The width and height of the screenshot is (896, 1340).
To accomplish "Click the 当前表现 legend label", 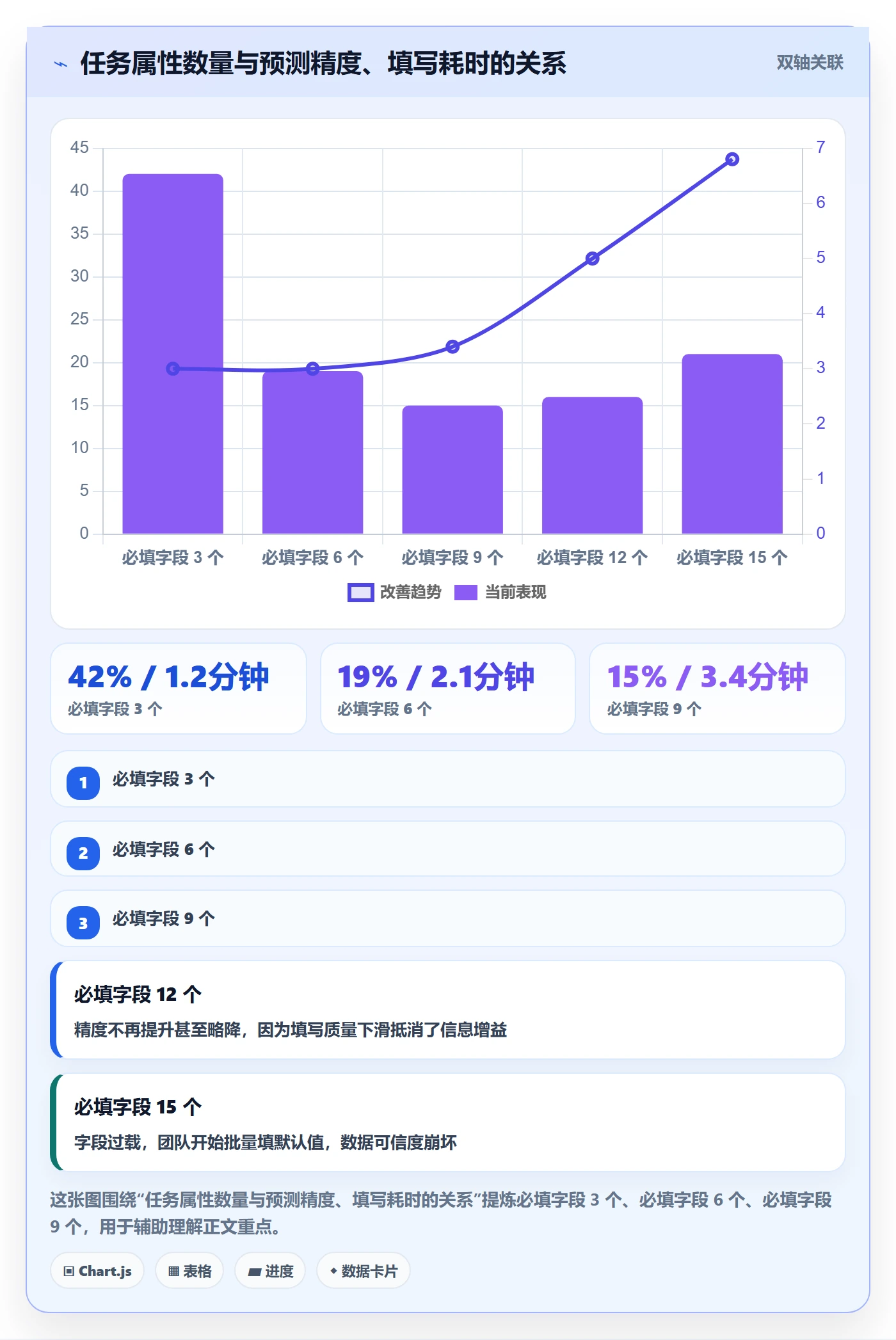I will pos(515,593).
